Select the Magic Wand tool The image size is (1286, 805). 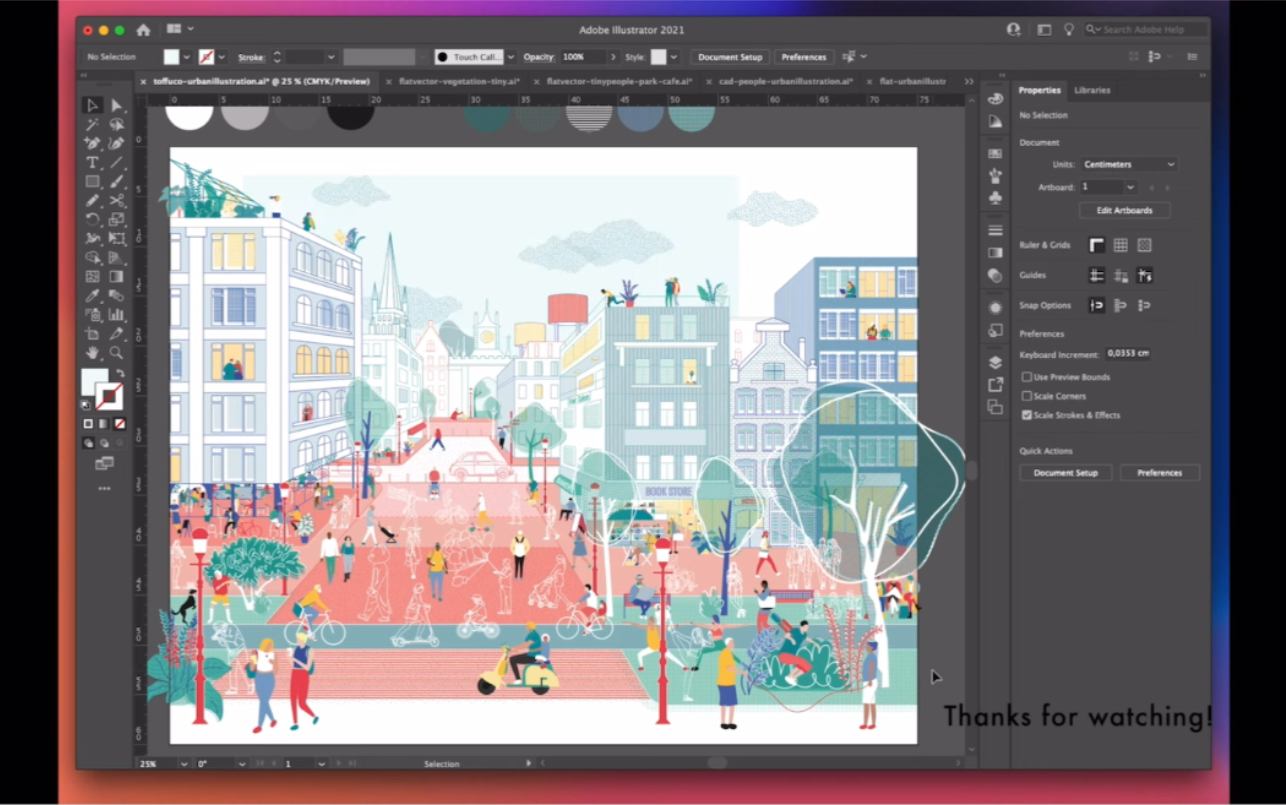click(92, 124)
